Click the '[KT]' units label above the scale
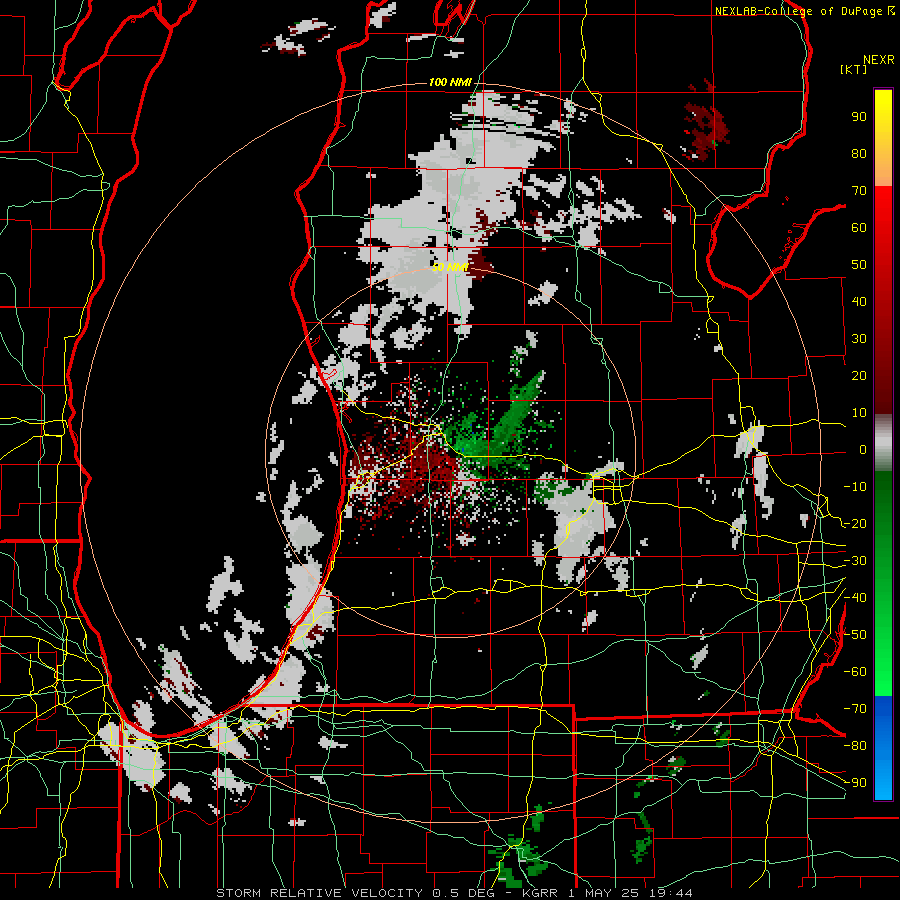Screen dimensions: 900x900 [x=854, y=69]
